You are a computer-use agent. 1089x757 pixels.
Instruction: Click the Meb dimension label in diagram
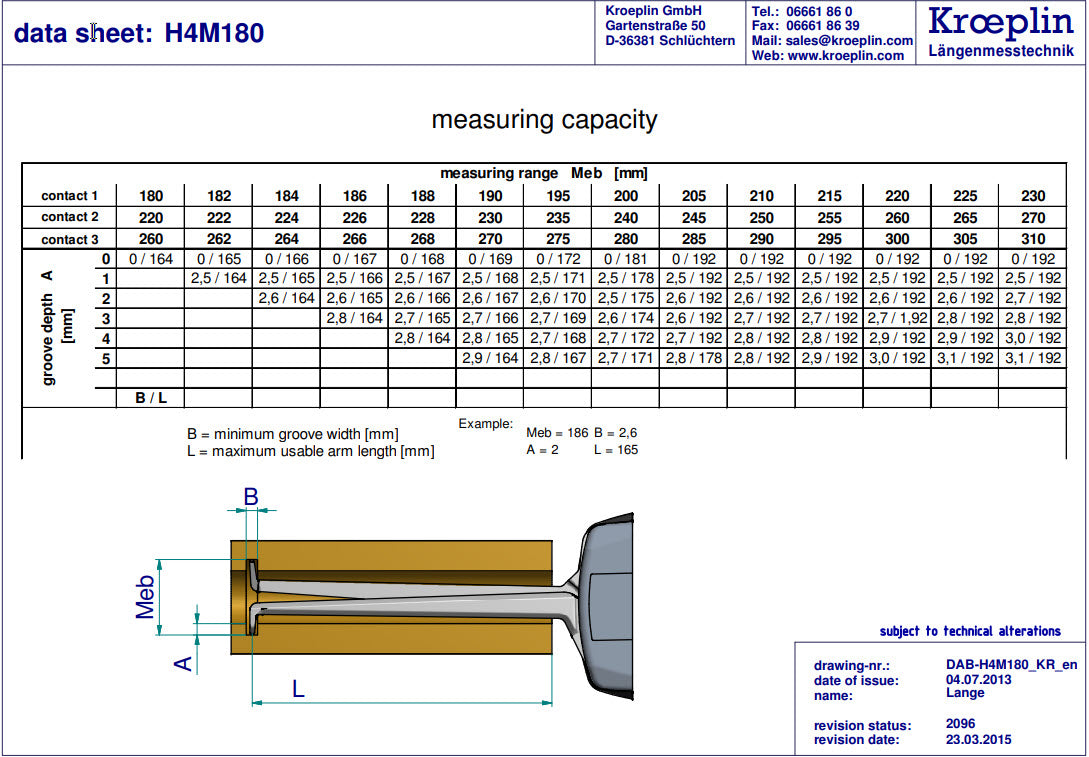[146, 596]
